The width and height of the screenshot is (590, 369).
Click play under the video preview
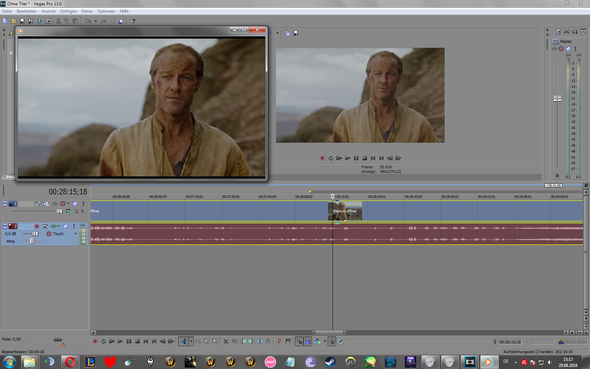pyautogui.click(x=347, y=158)
